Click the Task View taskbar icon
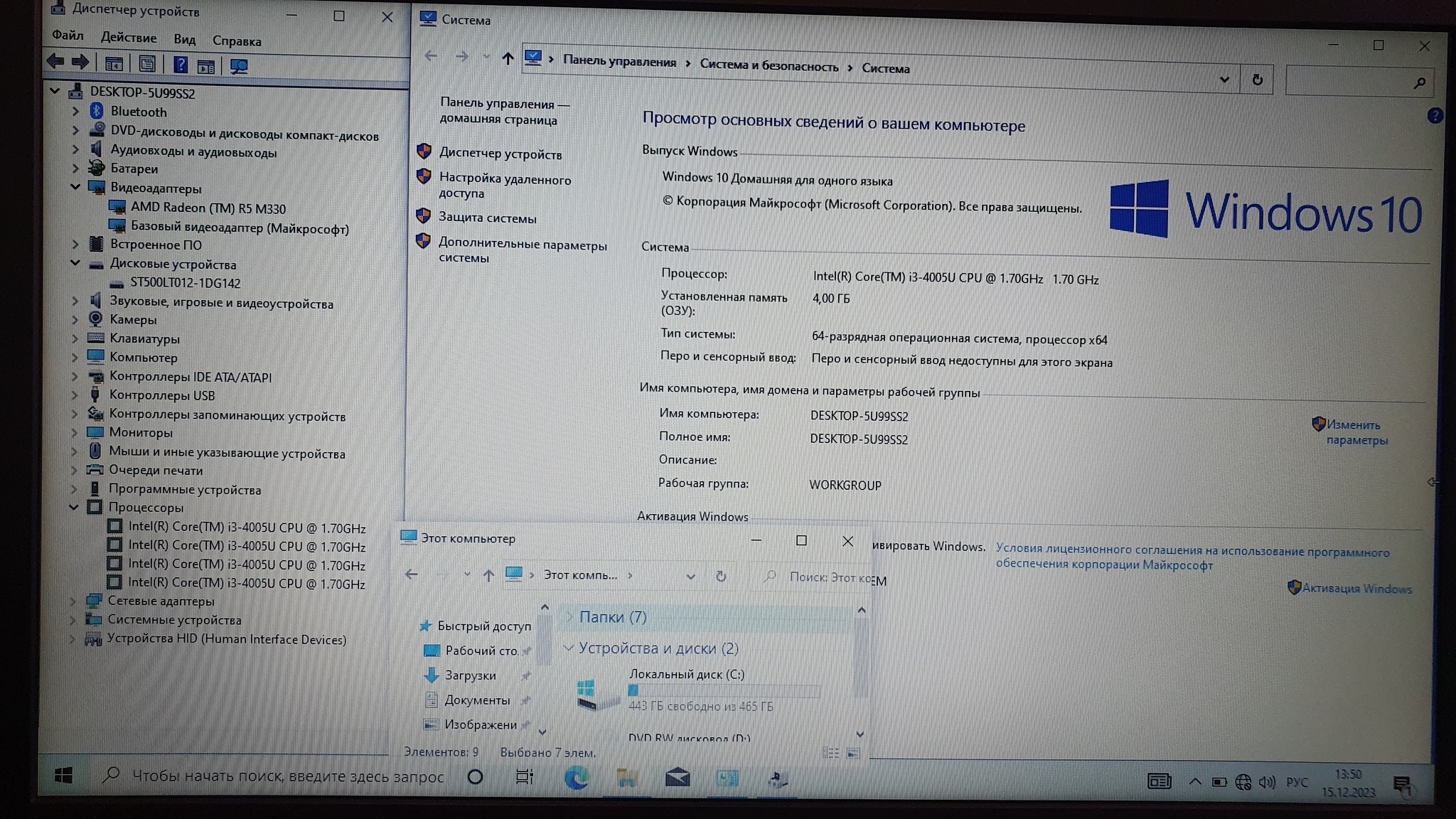This screenshot has height=819, width=1456. click(524, 777)
